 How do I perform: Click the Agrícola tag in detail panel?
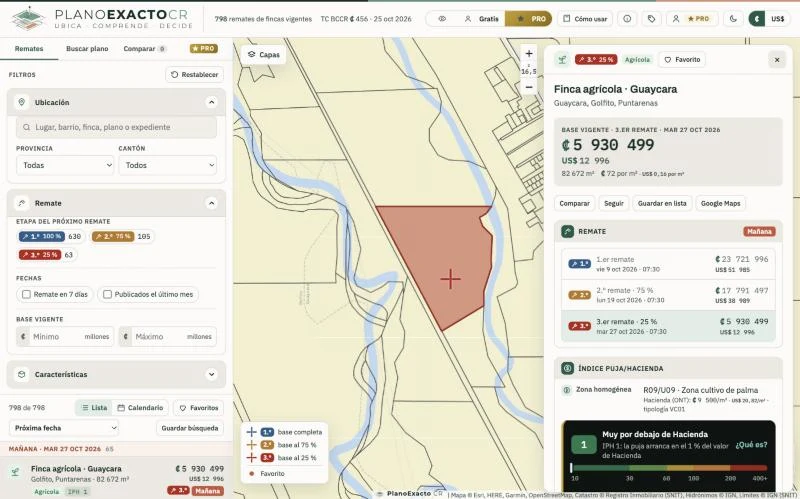(x=637, y=60)
